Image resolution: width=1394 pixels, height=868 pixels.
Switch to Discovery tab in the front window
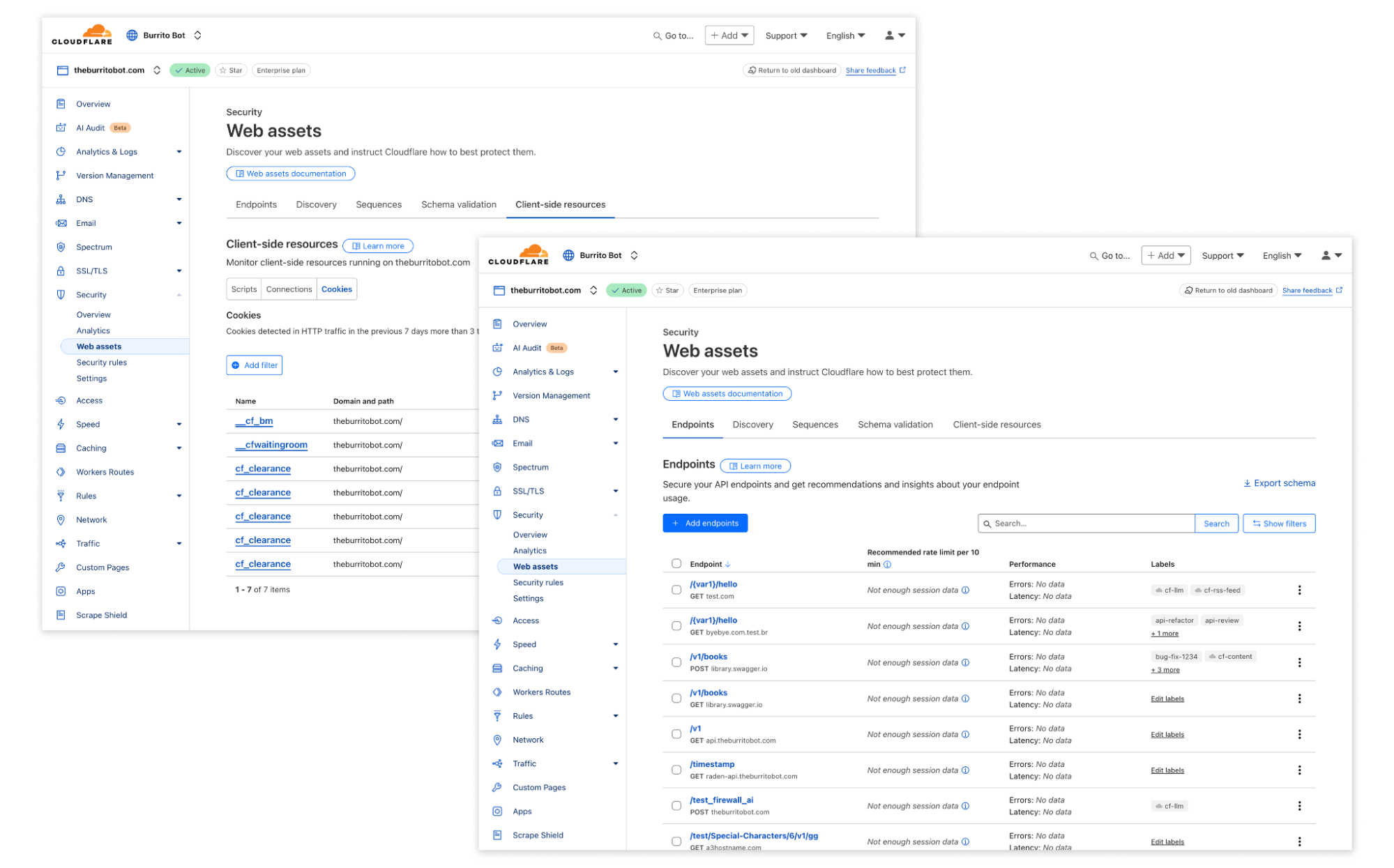752,425
